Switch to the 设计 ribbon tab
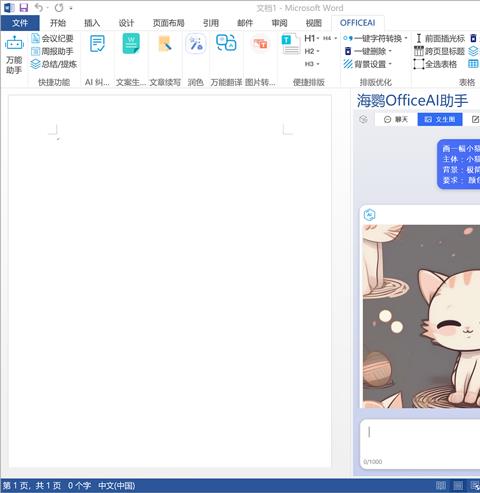 pyautogui.click(x=126, y=23)
